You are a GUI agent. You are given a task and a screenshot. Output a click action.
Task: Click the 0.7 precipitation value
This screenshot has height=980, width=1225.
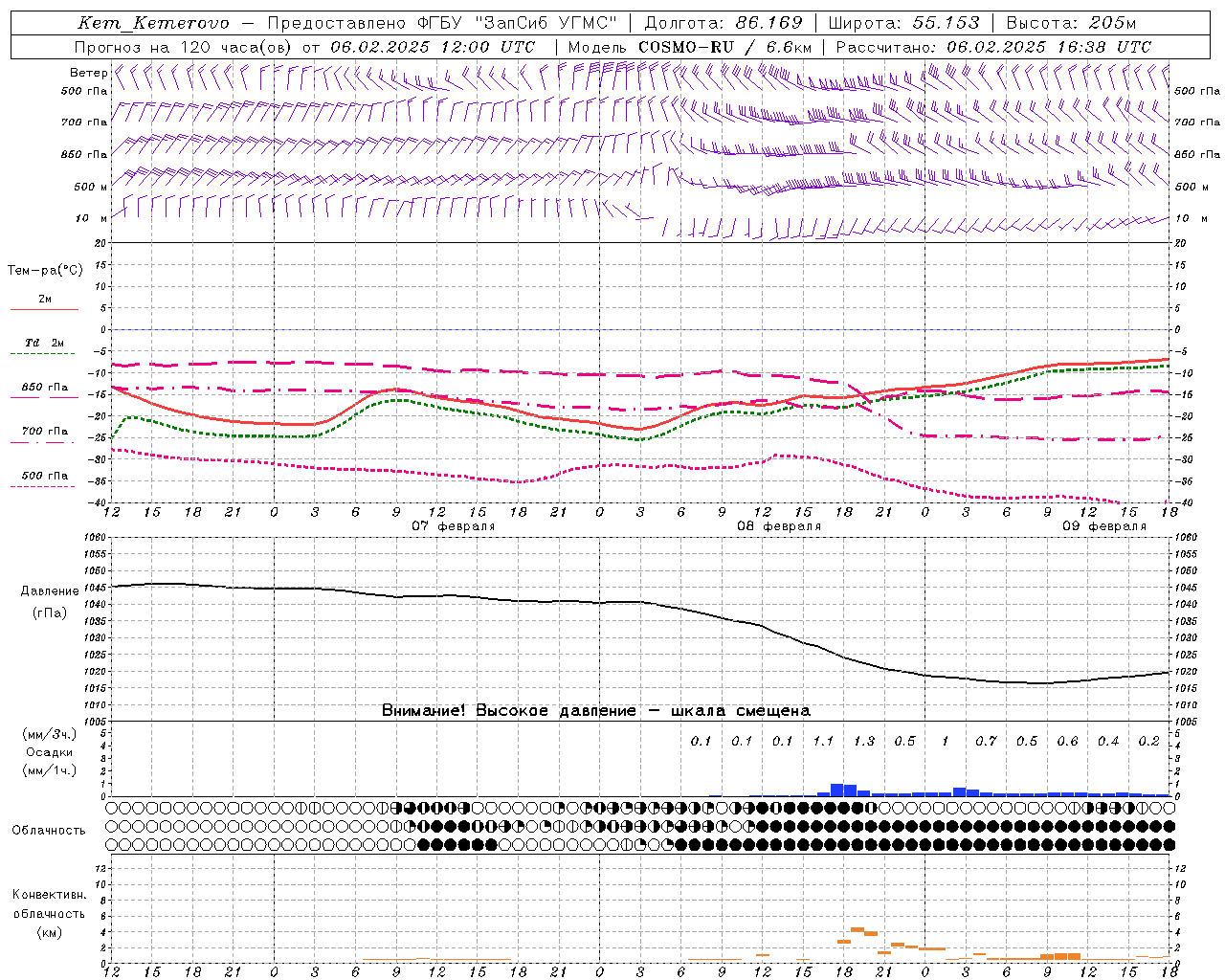point(986,741)
